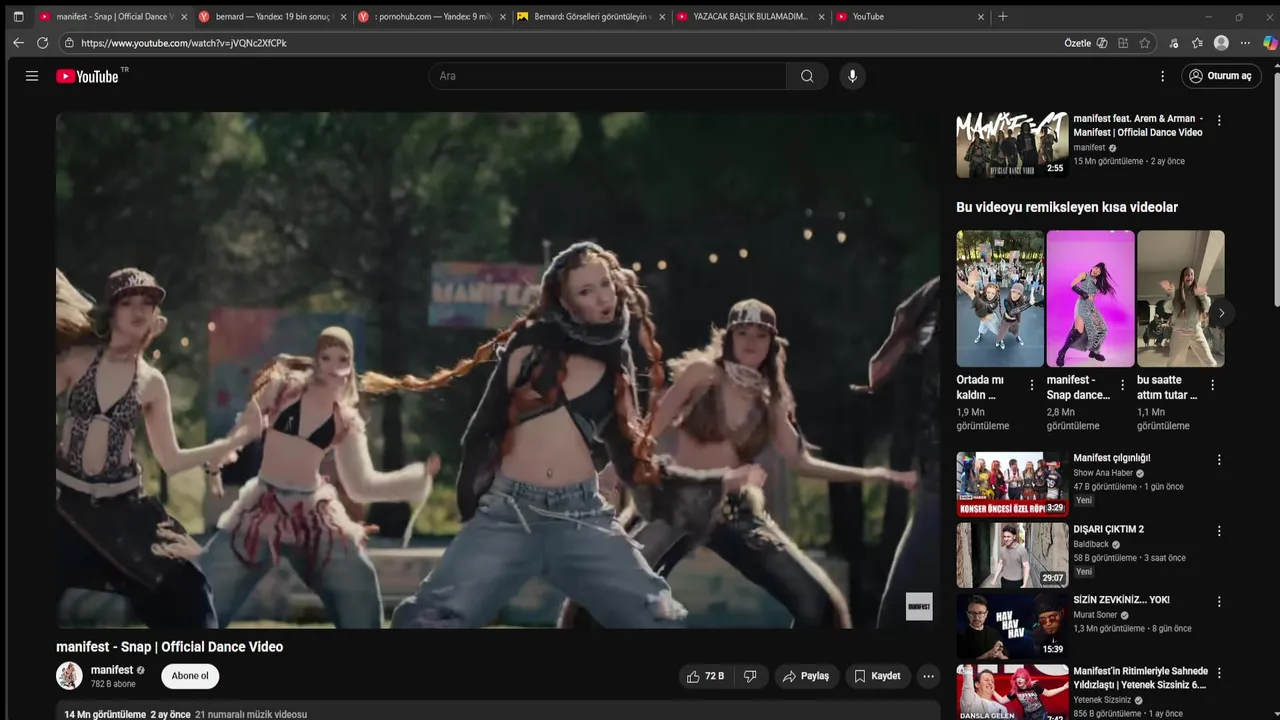Close the YAZACAK BAŞLIK BULAMADIM tab

[x=821, y=17]
